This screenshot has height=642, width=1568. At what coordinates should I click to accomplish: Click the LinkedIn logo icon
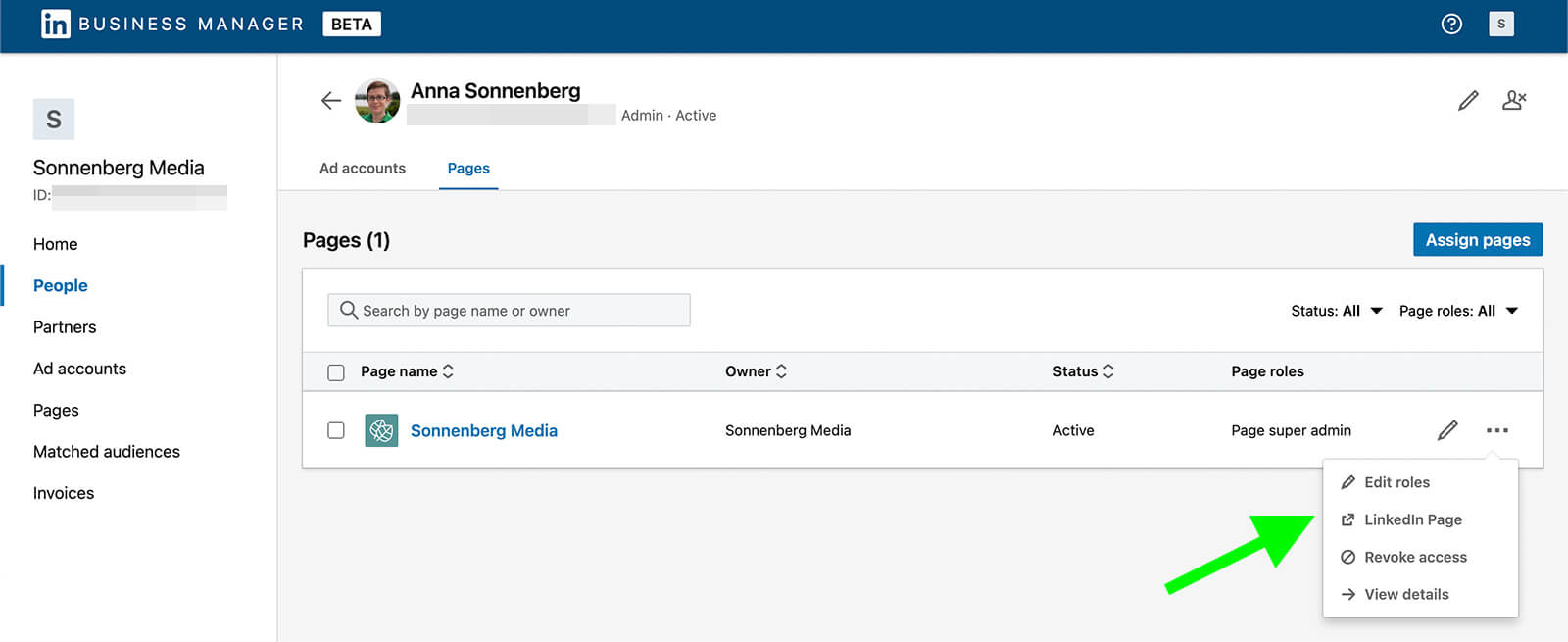tap(56, 24)
